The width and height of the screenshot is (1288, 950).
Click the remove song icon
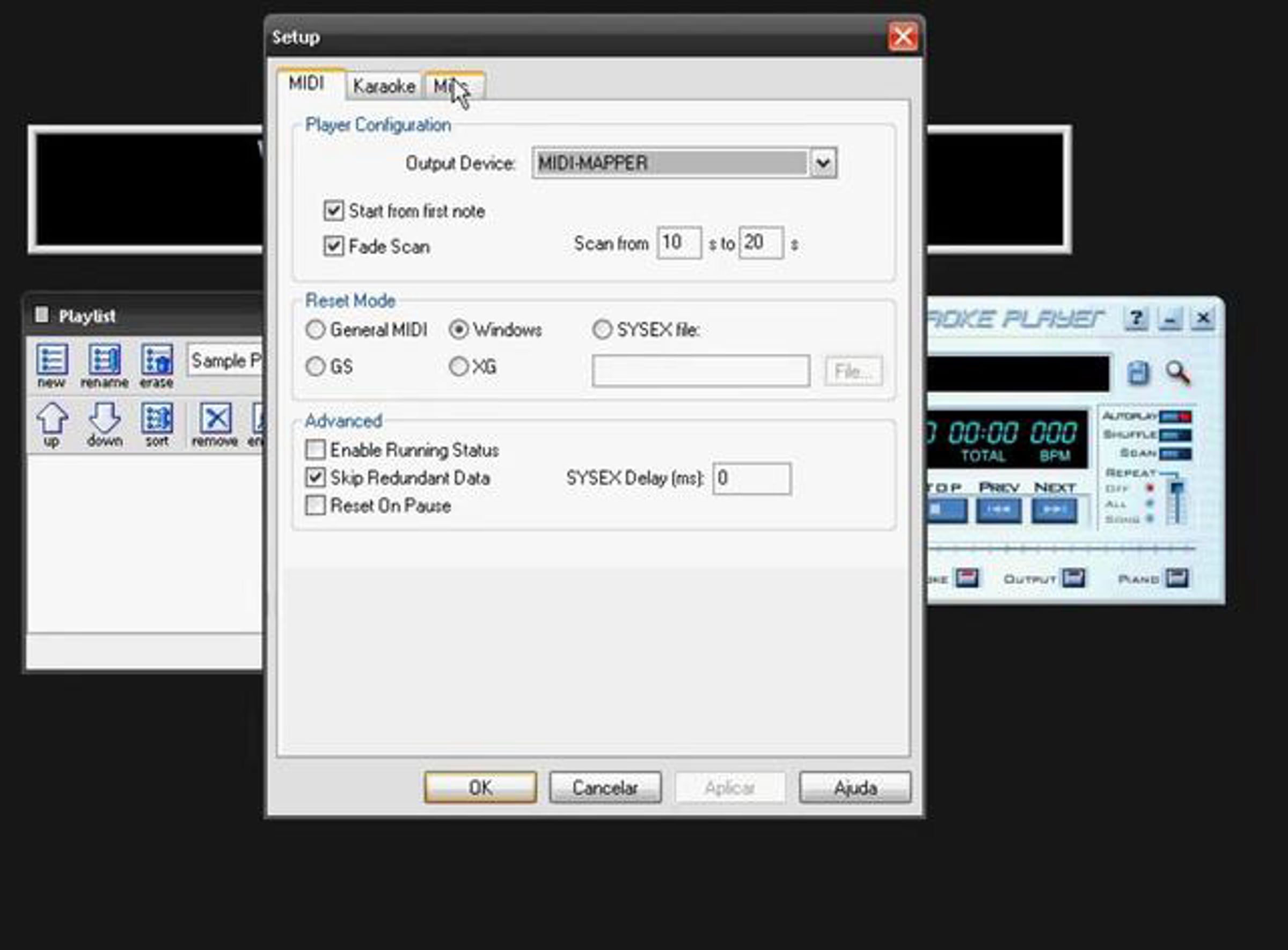point(216,419)
